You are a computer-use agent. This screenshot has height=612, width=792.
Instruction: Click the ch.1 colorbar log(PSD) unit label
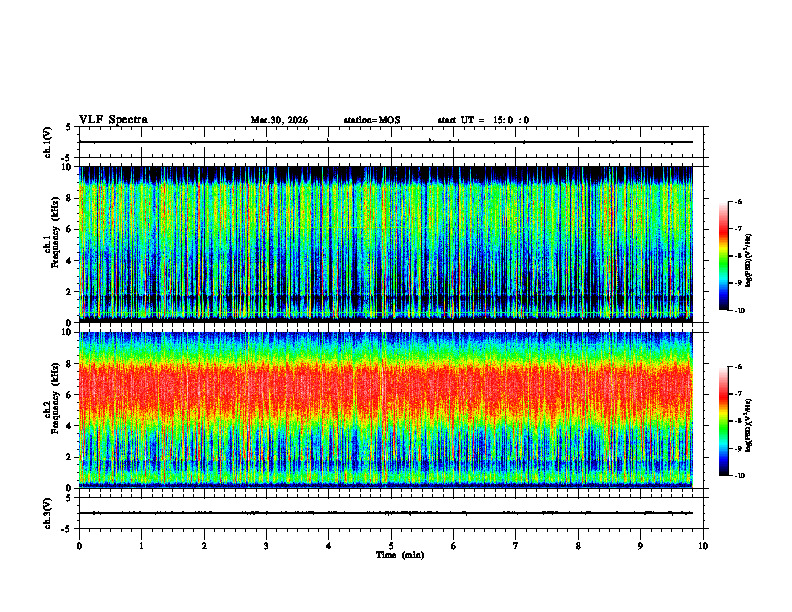point(749,260)
